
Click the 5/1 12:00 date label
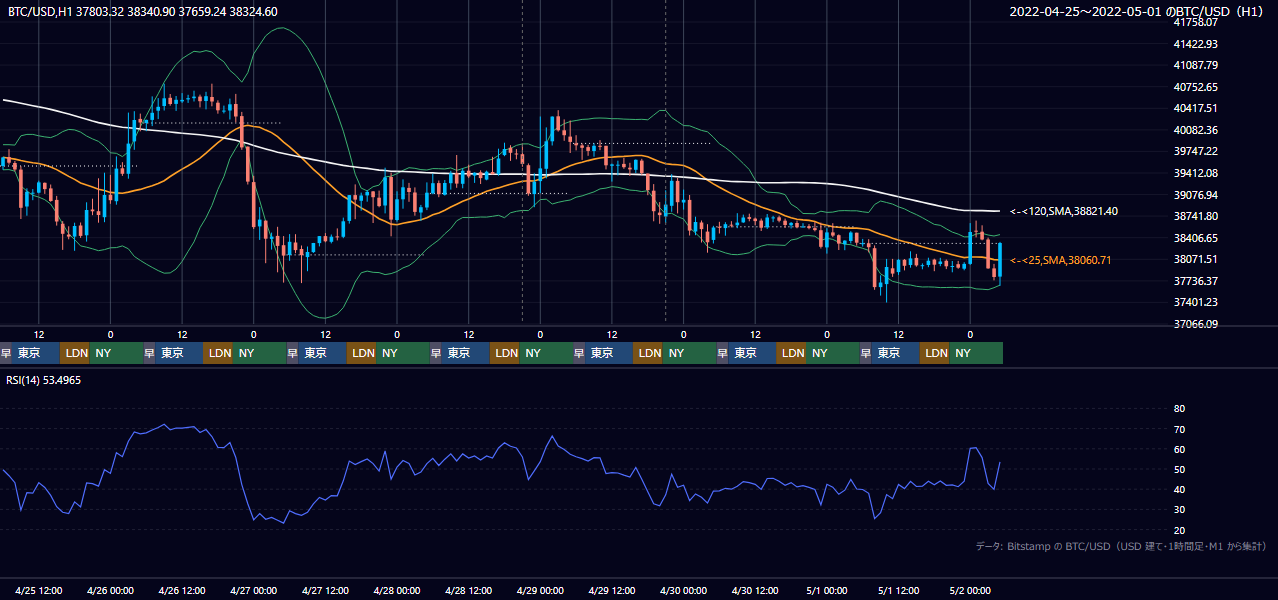pyautogui.click(x=899, y=590)
